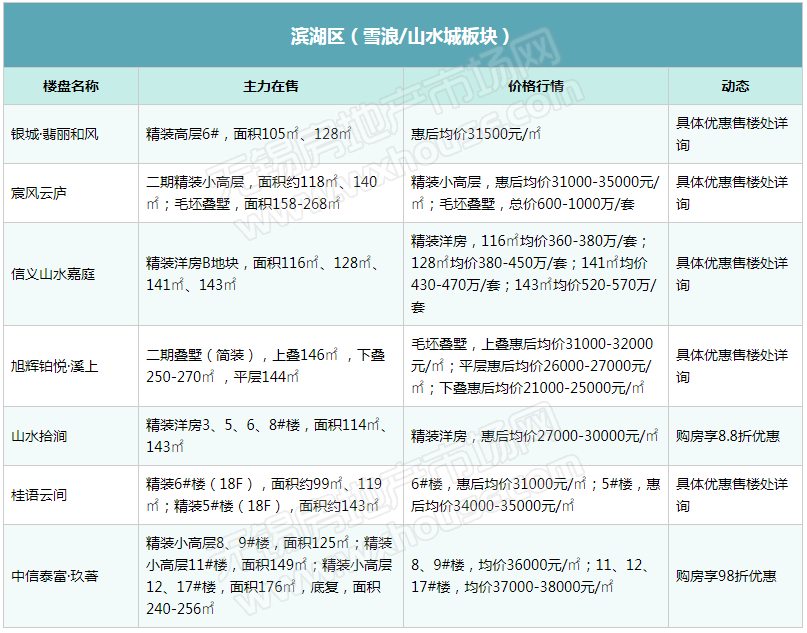Click the 价格行情 column header
Viewport: 807px width, 633px height.
click(x=535, y=86)
